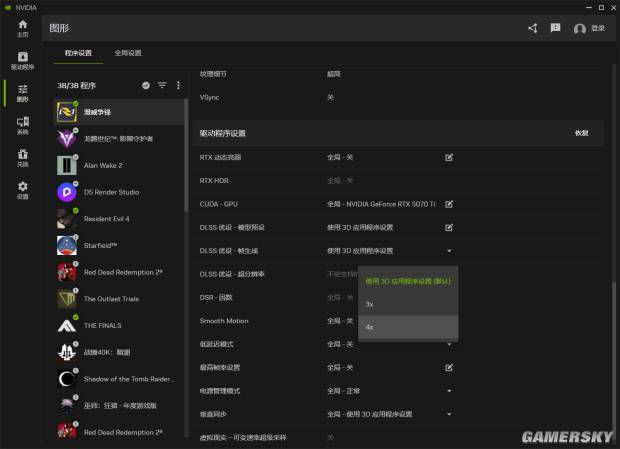Select Shadow of the Tomb Raider icon
This screenshot has height=449, width=620.
tap(67, 379)
